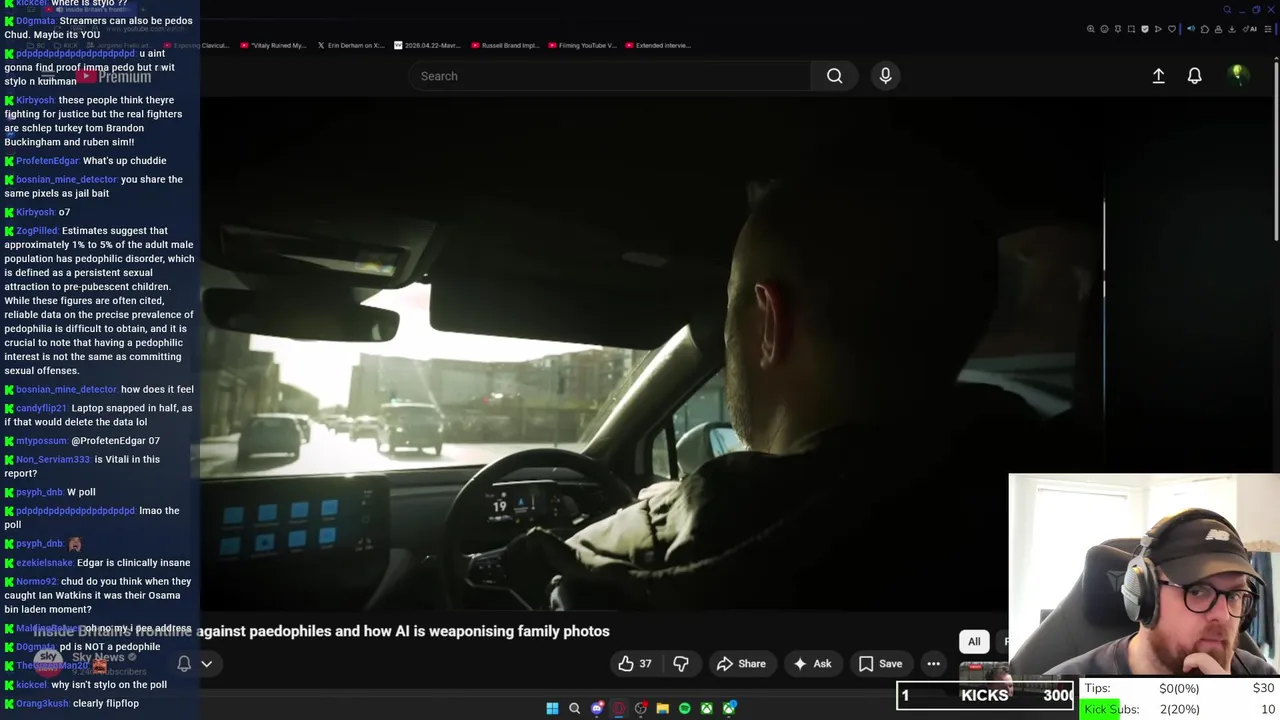Click chat username ZogPilled
The height and width of the screenshot is (720, 1280).
point(37,231)
